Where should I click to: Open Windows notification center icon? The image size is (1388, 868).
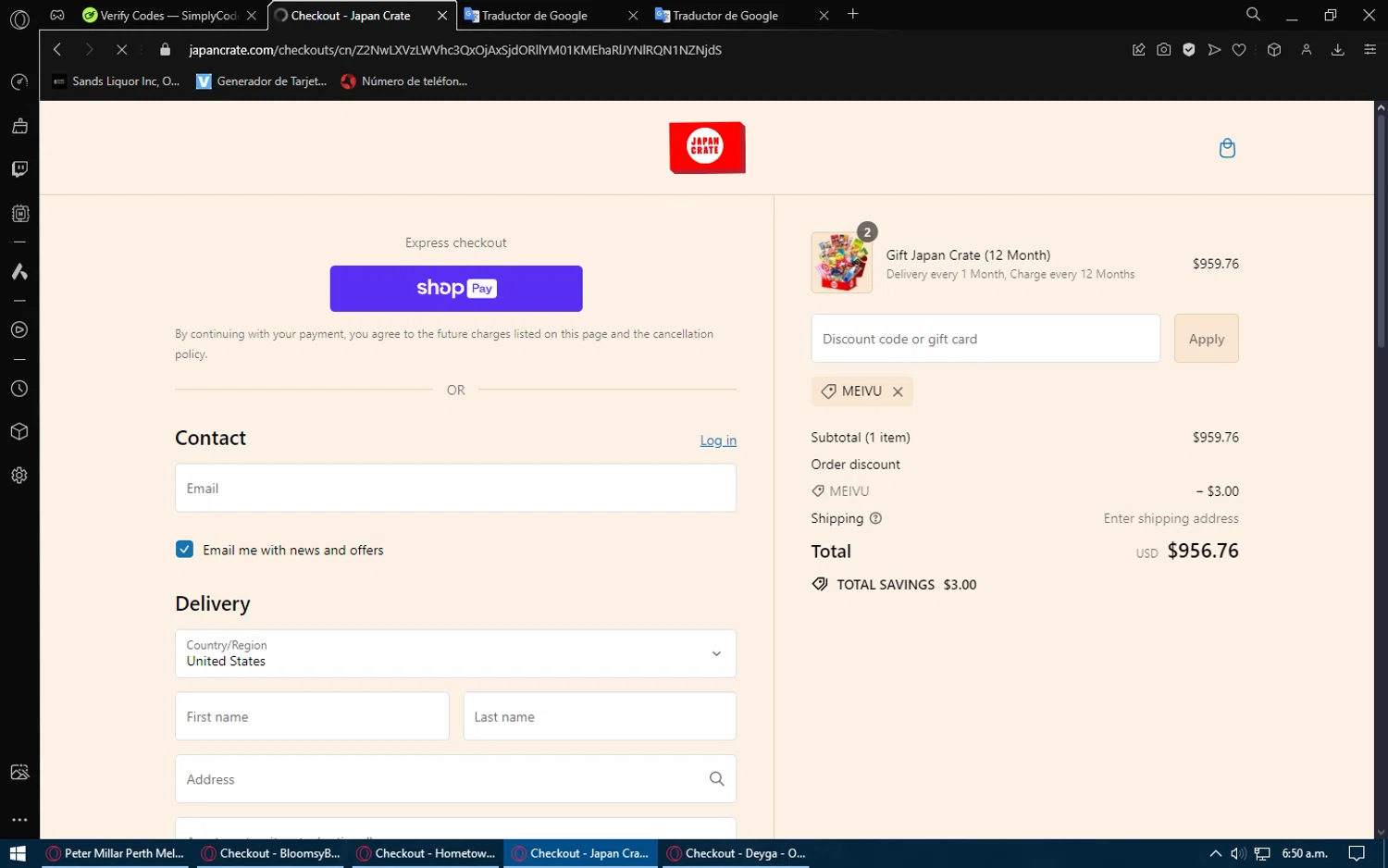[1357, 853]
